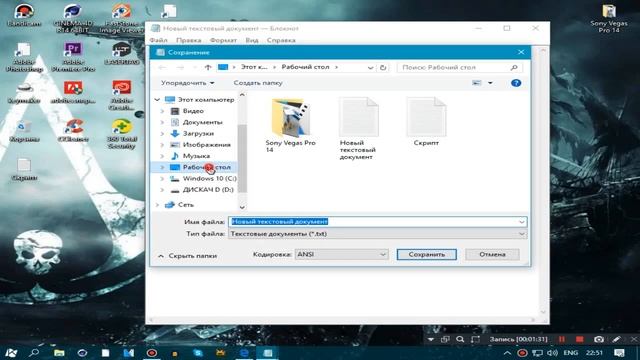Take a screenshot with the recorder camera icon

pos(599,339)
